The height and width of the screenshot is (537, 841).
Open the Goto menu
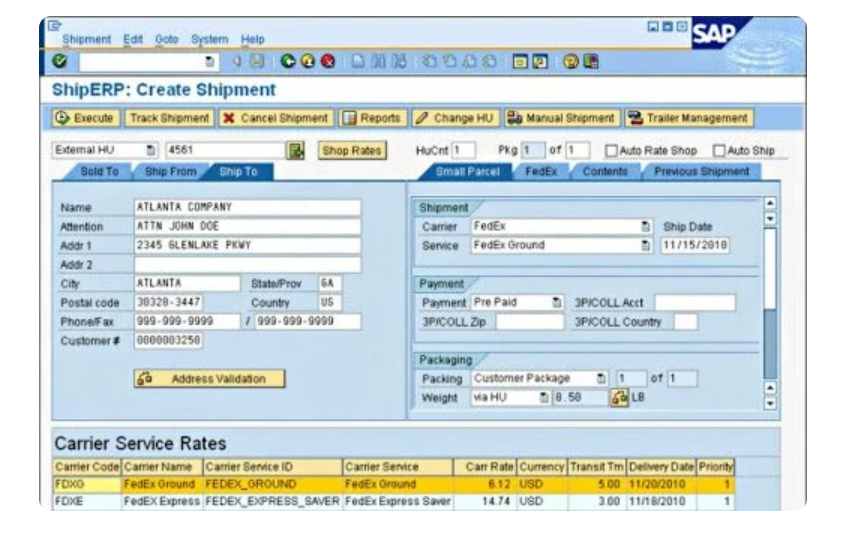point(166,39)
